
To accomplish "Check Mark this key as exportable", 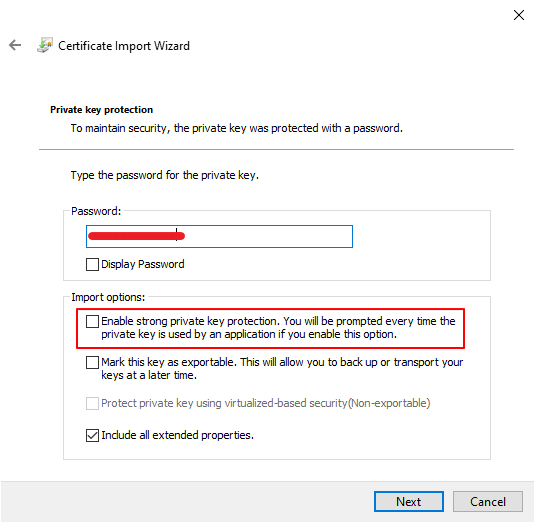I will click(x=92, y=362).
